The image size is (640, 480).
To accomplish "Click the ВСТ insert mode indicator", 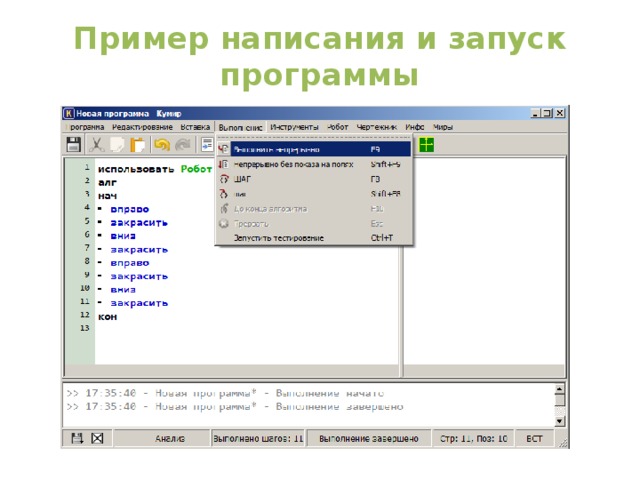I will point(534,438).
